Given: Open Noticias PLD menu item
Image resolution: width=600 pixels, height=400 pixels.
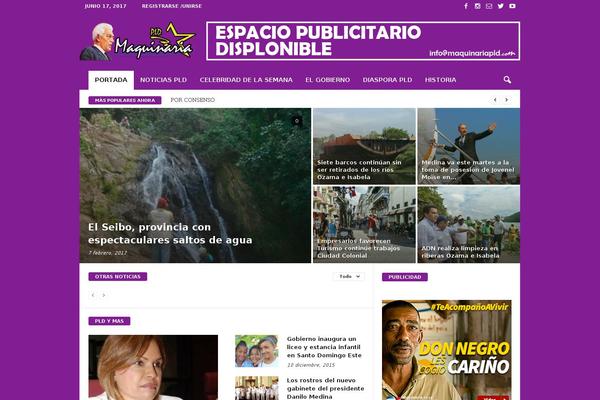Looking at the screenshot, I should 163,80.
